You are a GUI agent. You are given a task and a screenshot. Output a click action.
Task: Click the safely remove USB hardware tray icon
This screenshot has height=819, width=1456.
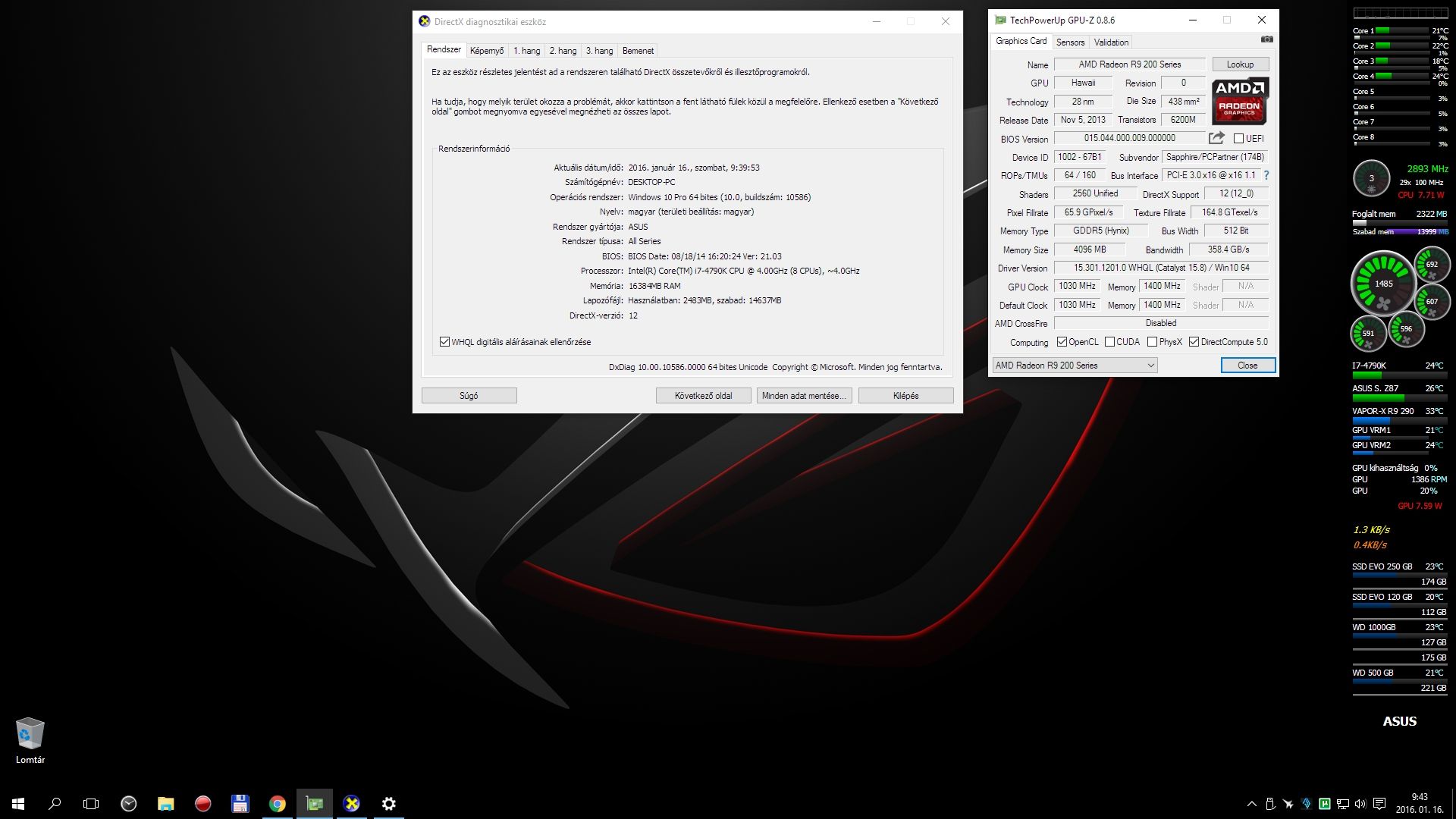[x=1269, y=804]
